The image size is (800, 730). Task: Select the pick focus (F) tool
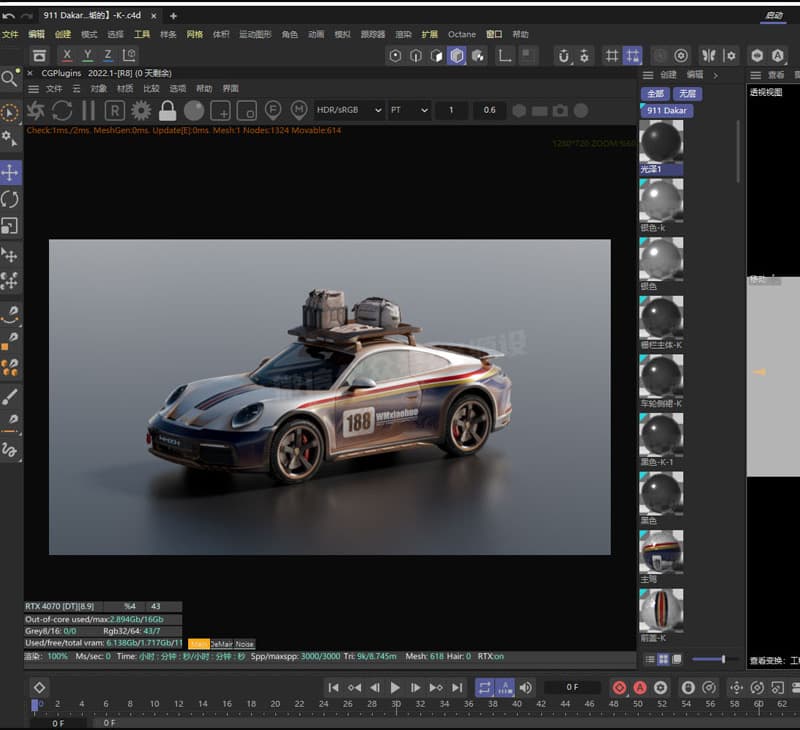(x=273, y=110)
